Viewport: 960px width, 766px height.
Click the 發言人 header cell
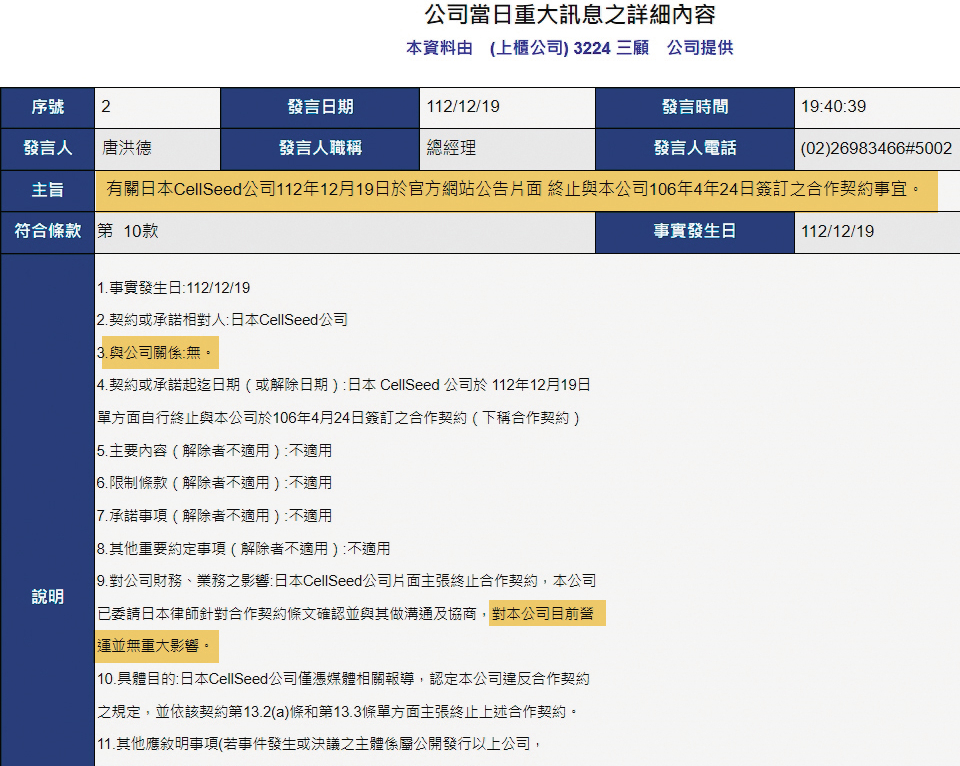pos(48,149)
